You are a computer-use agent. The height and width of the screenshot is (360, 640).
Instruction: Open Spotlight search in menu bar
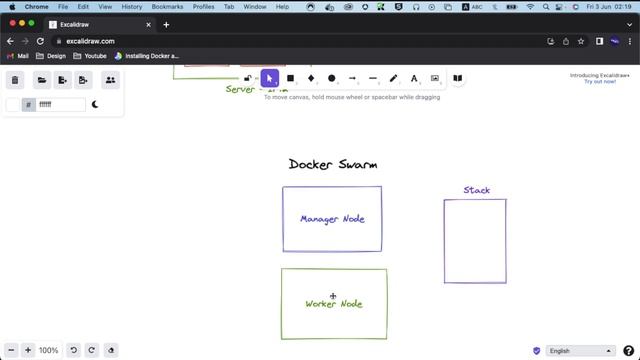click(546, 7)
